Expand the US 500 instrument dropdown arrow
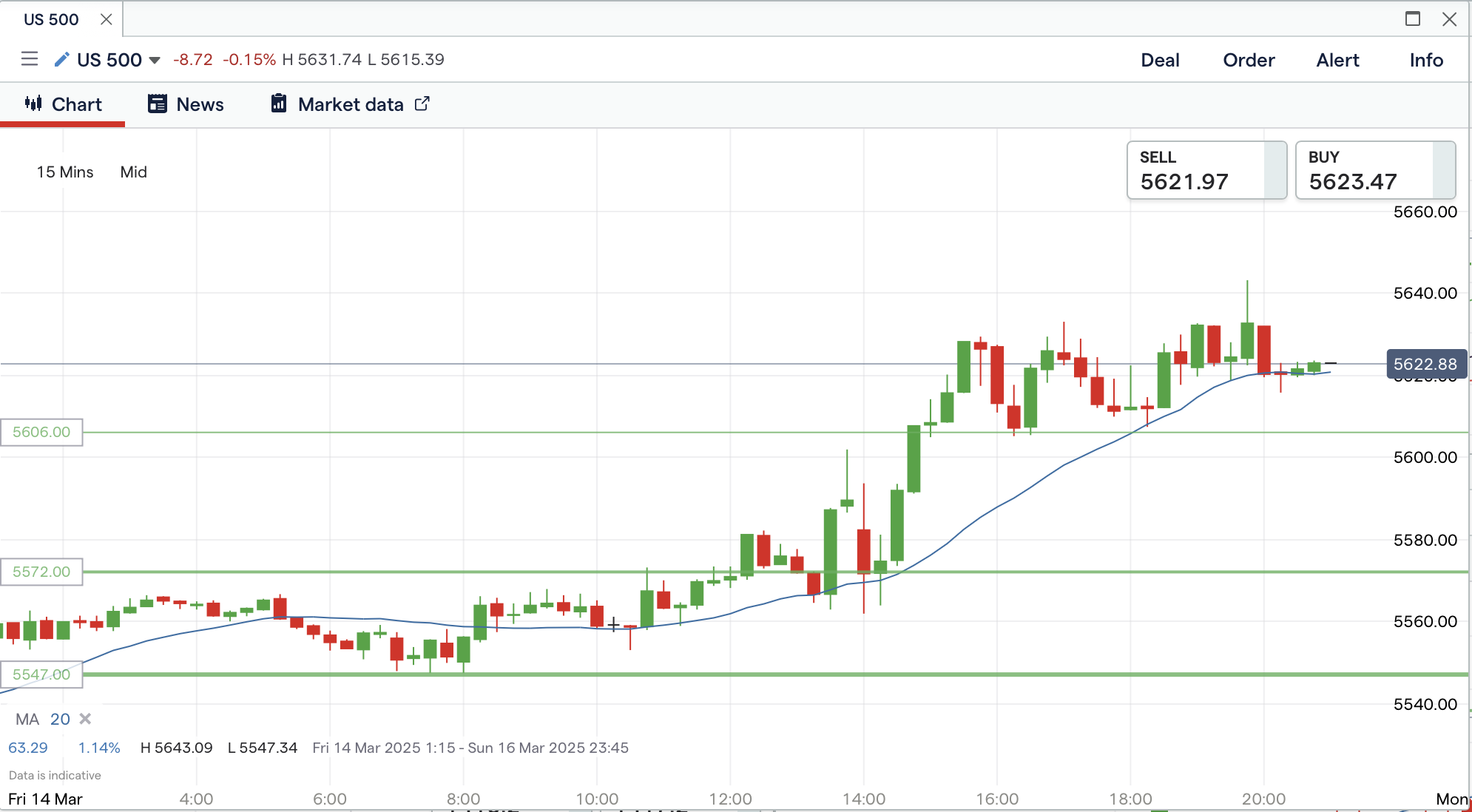The image size is (1472, 812). click(155, 60)
